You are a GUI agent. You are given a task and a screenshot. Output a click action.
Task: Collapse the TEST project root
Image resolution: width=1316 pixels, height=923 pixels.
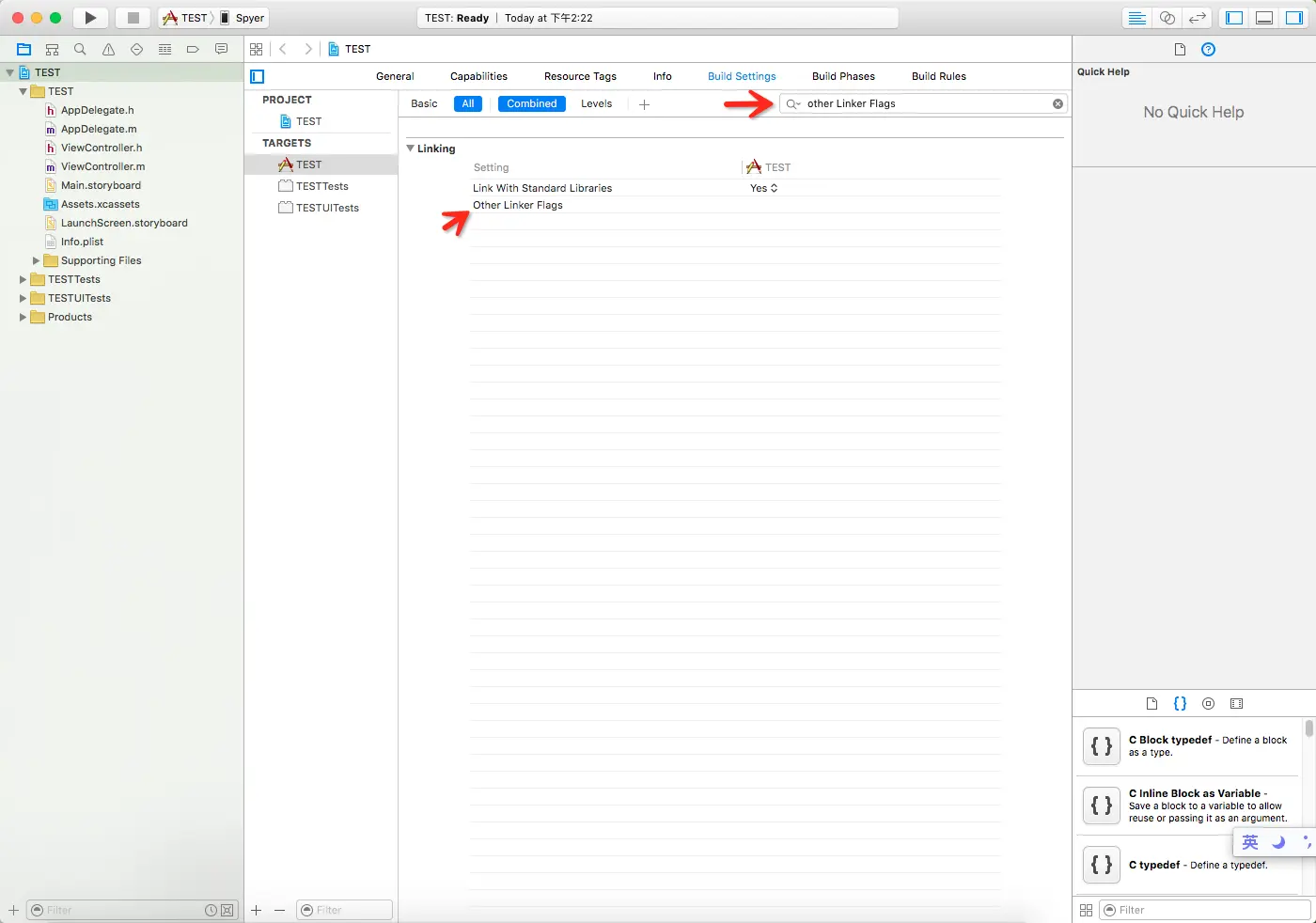9,72
